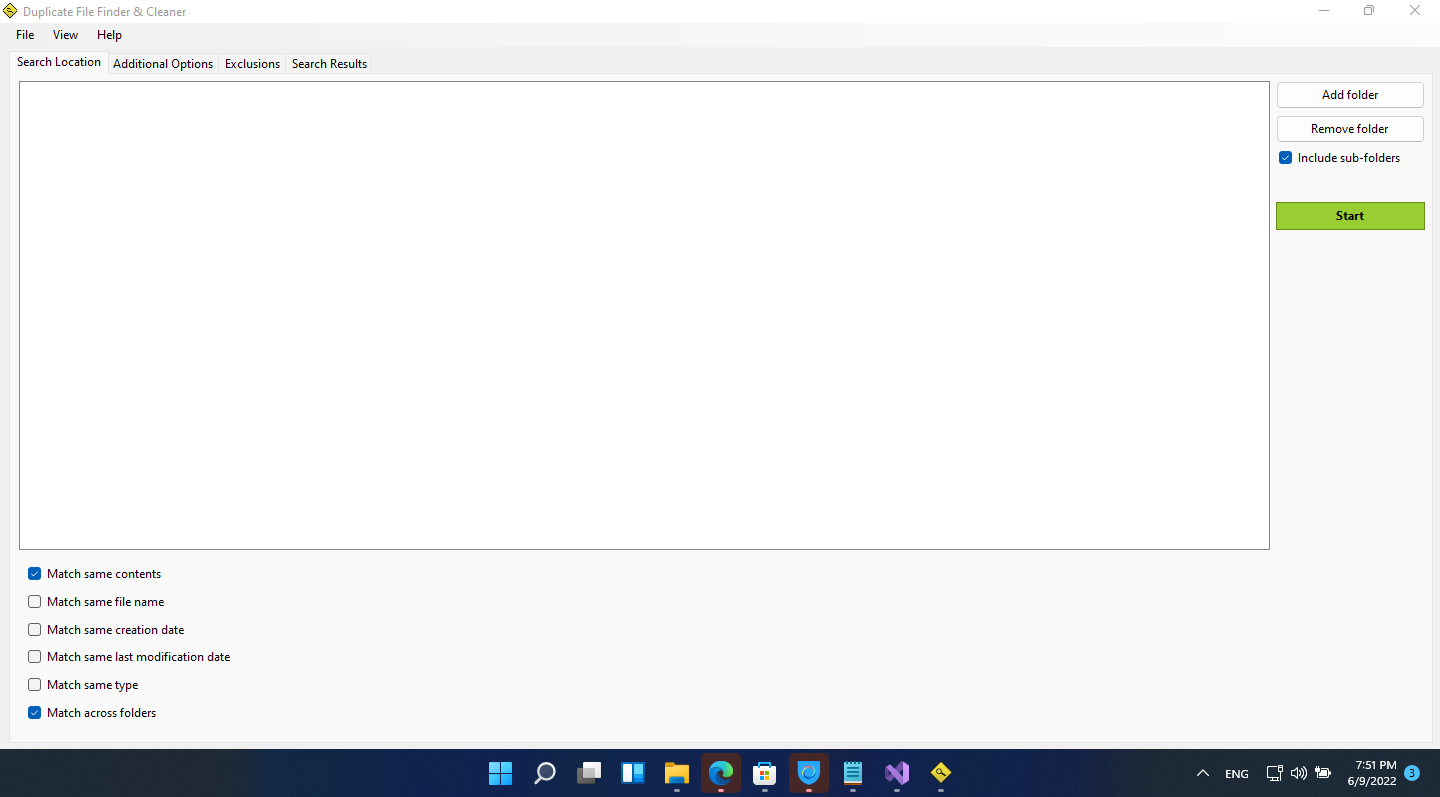1440x797 pixels.
Task: Close the Duplicate File Finder window
Action: pos(1415,11)
